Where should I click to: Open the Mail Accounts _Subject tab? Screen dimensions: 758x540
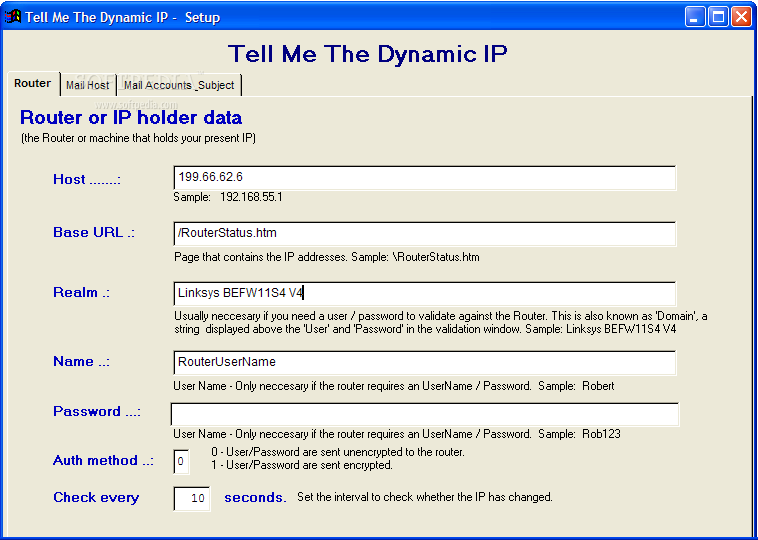coord(179,85)
